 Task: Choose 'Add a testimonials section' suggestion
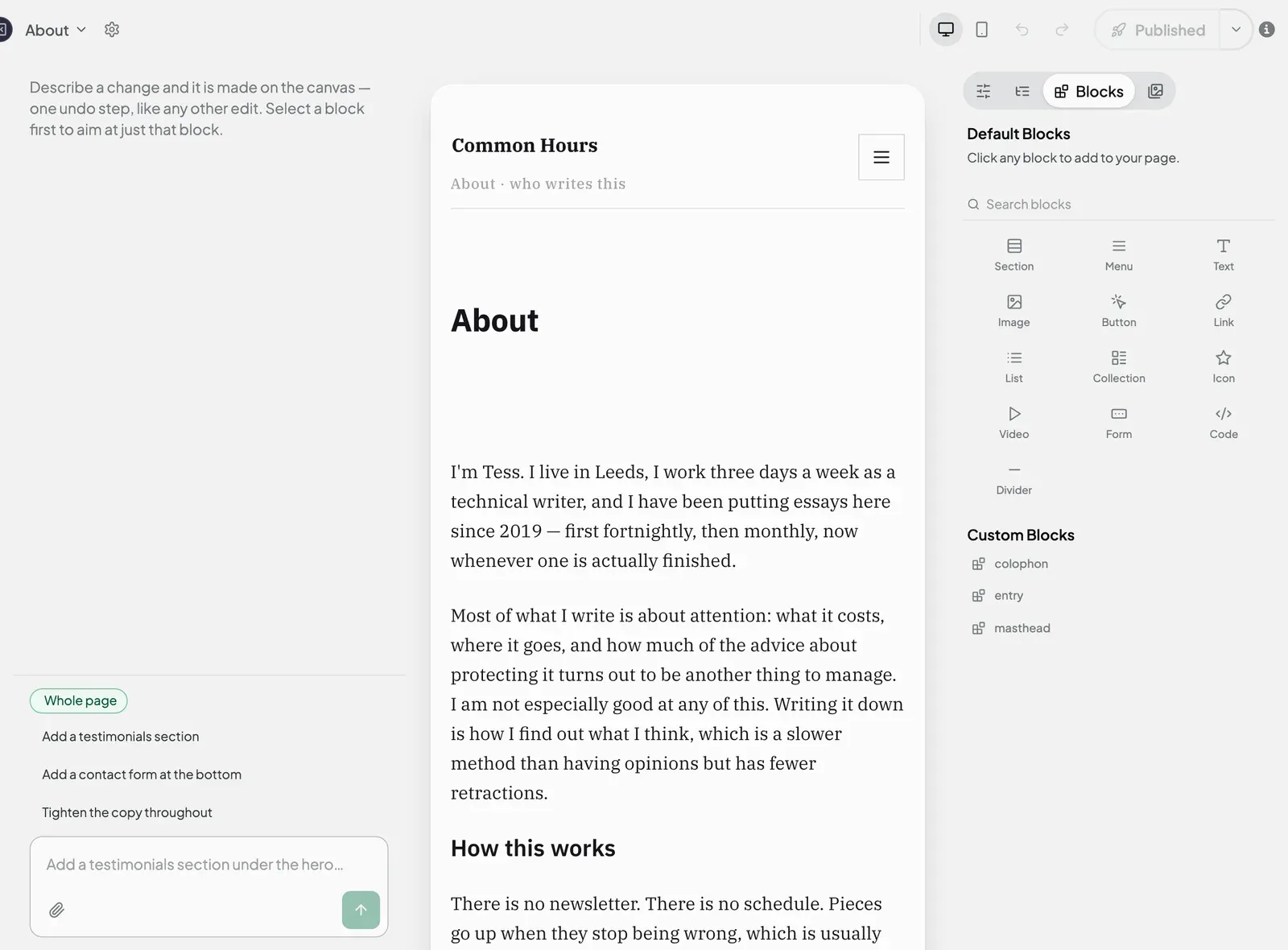(x=121, y=737)
